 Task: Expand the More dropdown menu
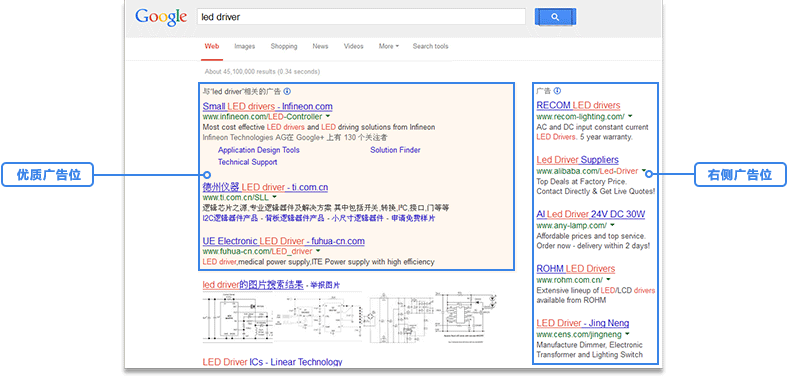(x=388, y=46)
